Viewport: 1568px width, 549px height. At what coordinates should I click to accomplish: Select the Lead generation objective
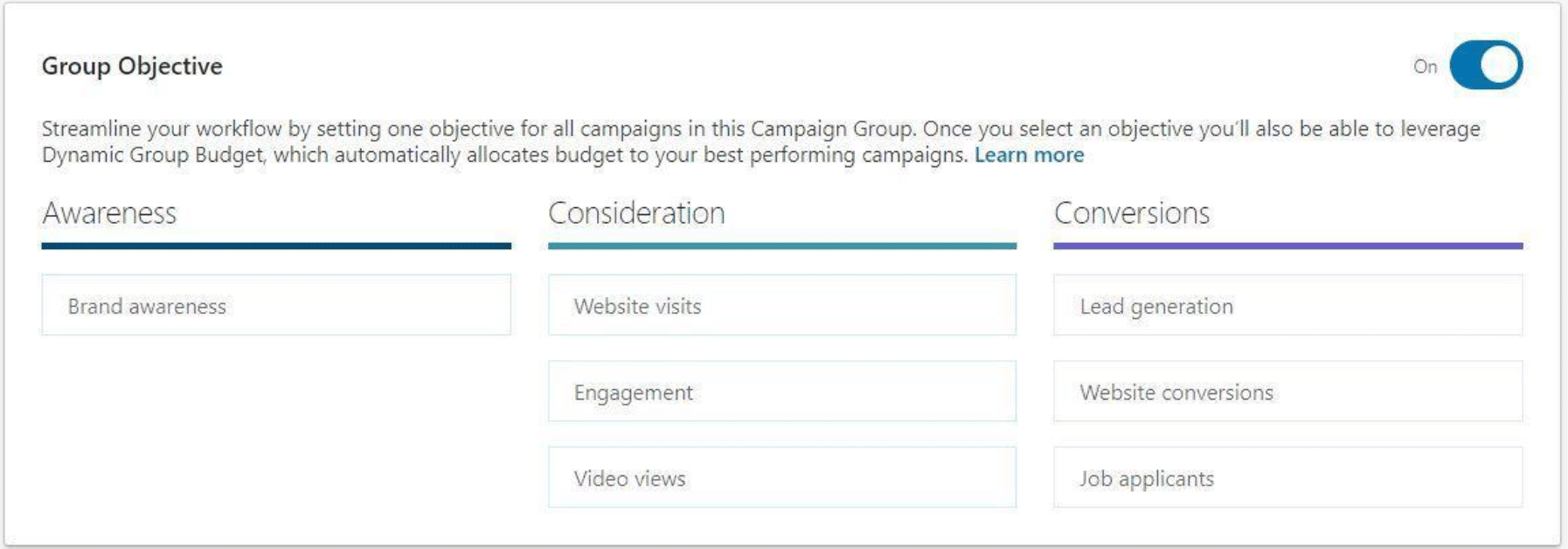point(1287,305)
